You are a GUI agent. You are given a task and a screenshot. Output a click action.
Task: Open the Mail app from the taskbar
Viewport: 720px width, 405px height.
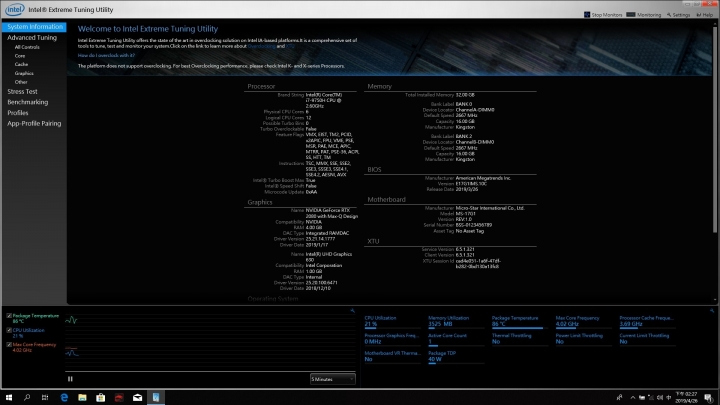(137, 398)
